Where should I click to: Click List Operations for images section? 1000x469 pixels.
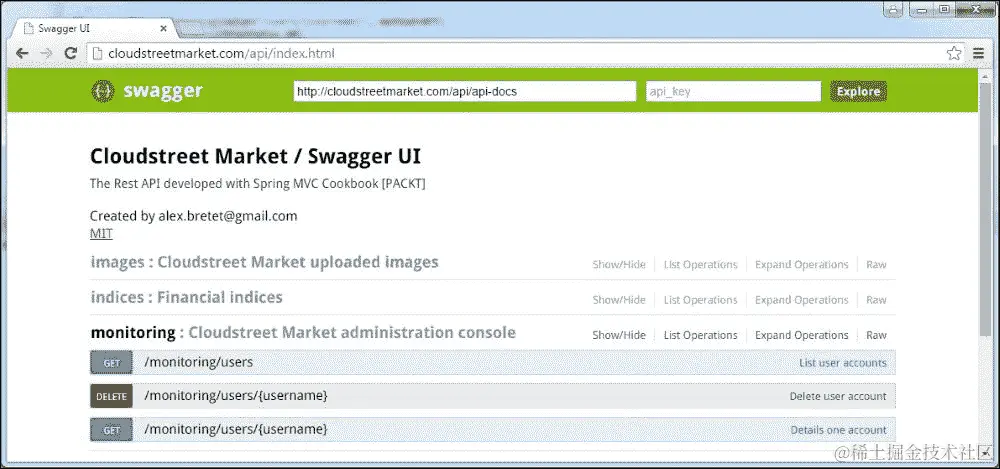coord(700,264)
